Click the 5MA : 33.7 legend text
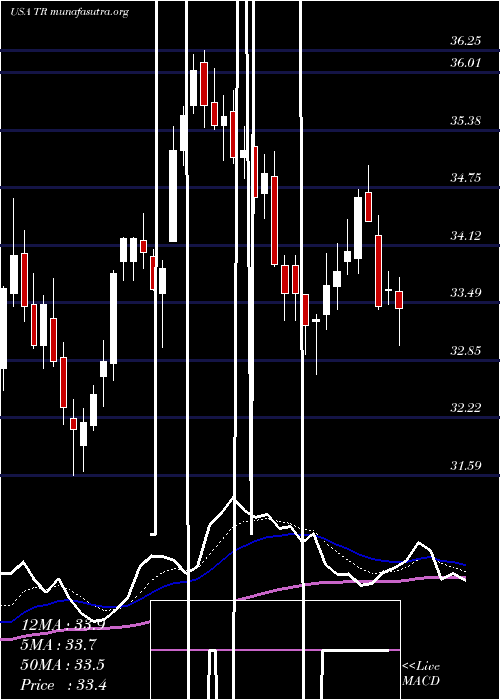 (x=58, y=645)
